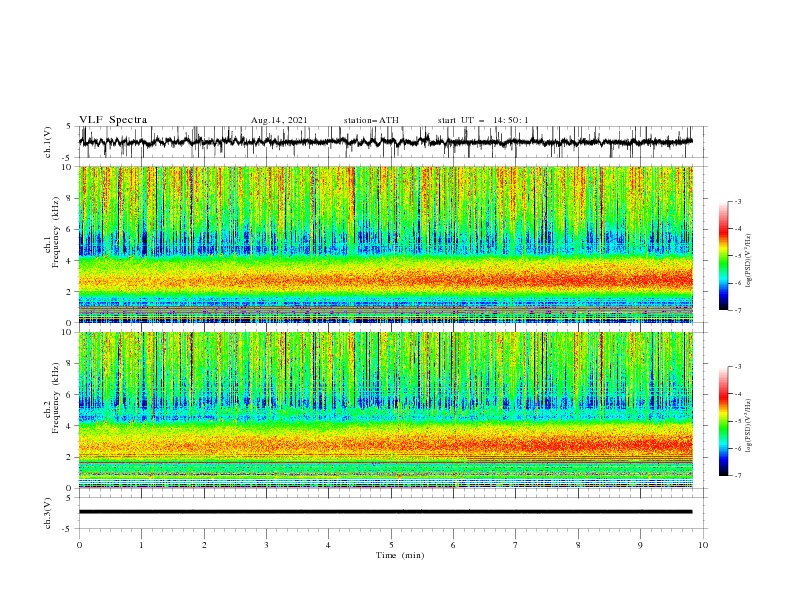Click the "6" minute tick label
Screen dimensions: 792x612
453,545
